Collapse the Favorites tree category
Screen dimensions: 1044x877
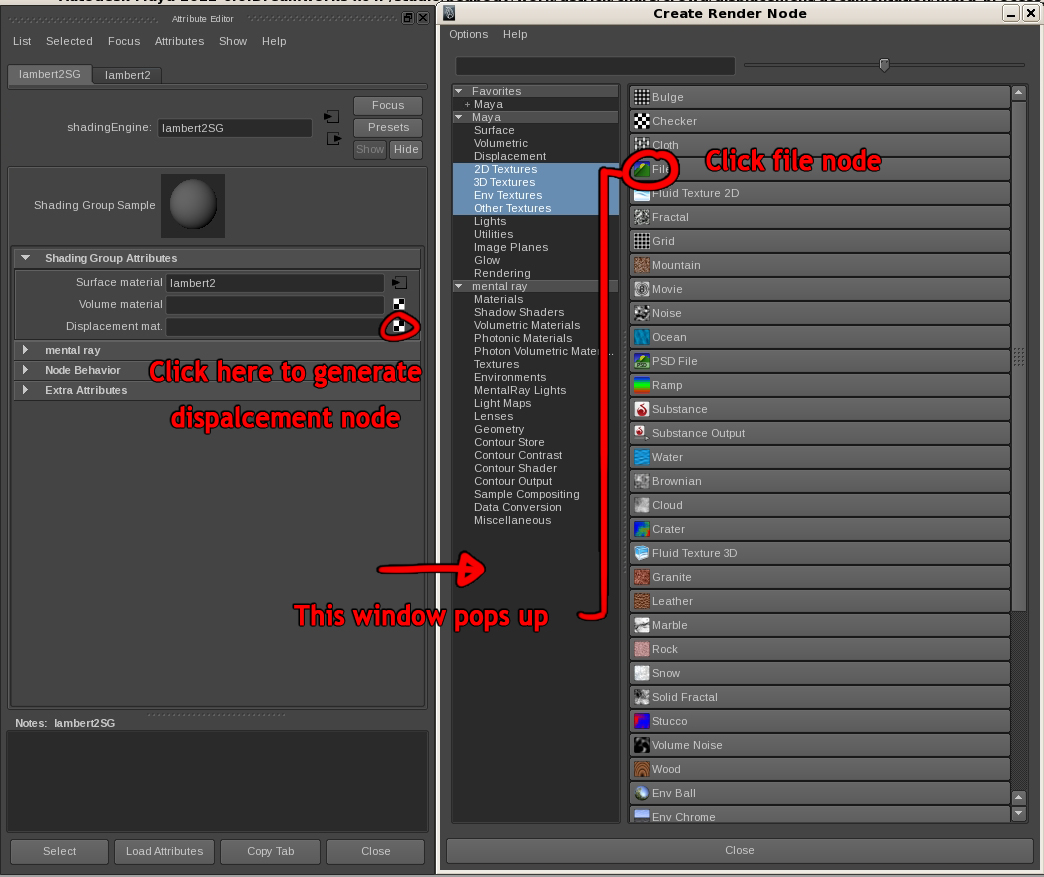pos(459,91)
